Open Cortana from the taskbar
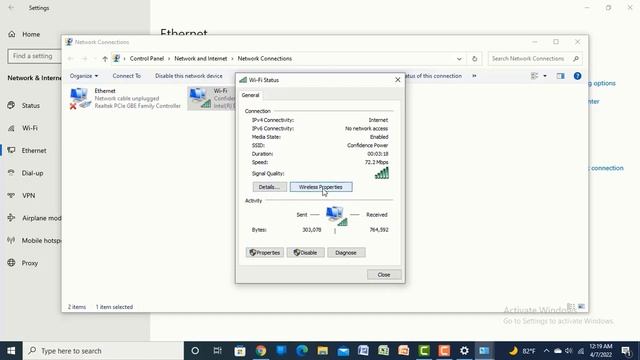This screenshot has width=640, height=360. click(195, 351)
